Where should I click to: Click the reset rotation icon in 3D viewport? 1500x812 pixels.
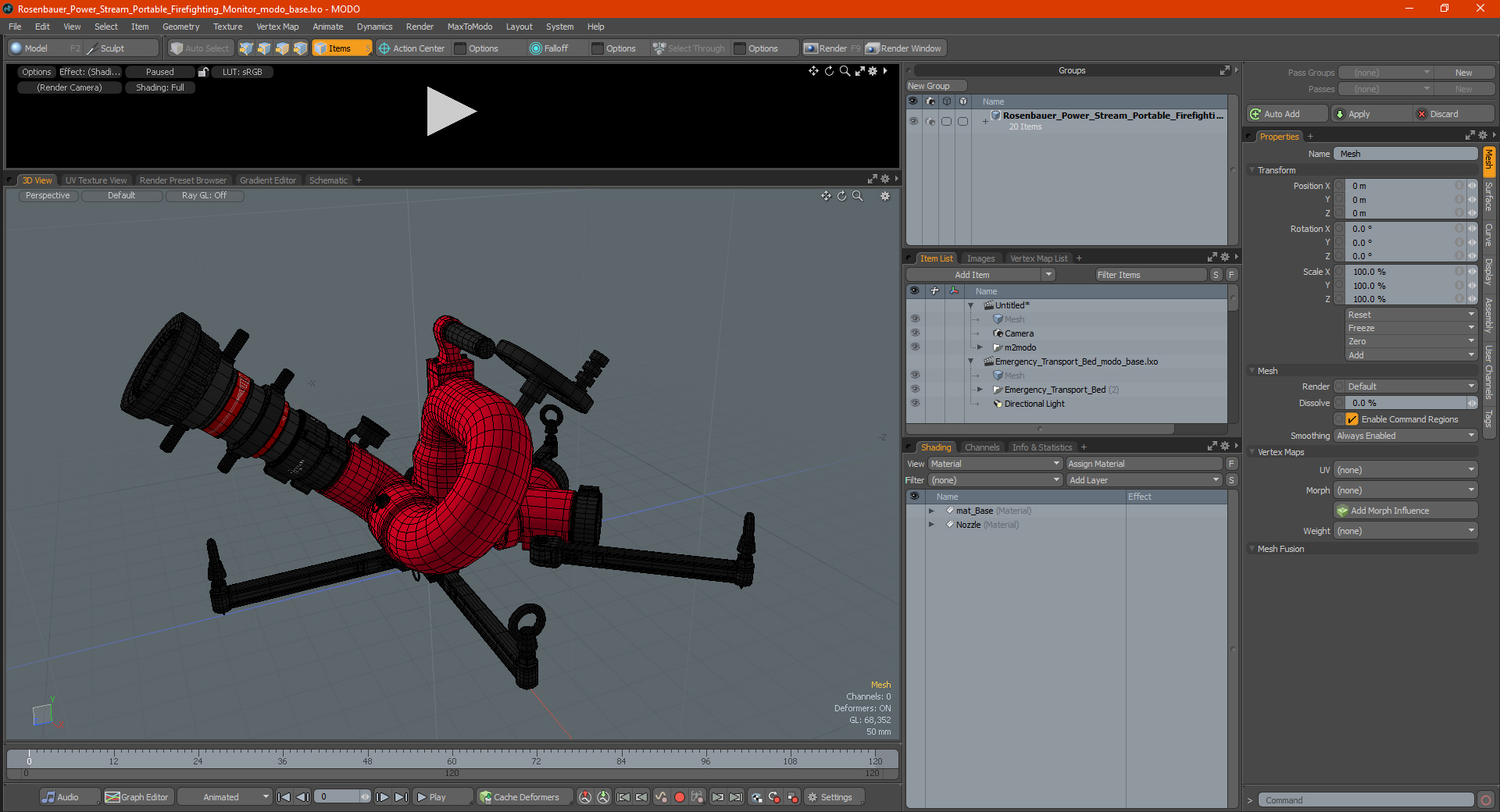tap(841, 196)
